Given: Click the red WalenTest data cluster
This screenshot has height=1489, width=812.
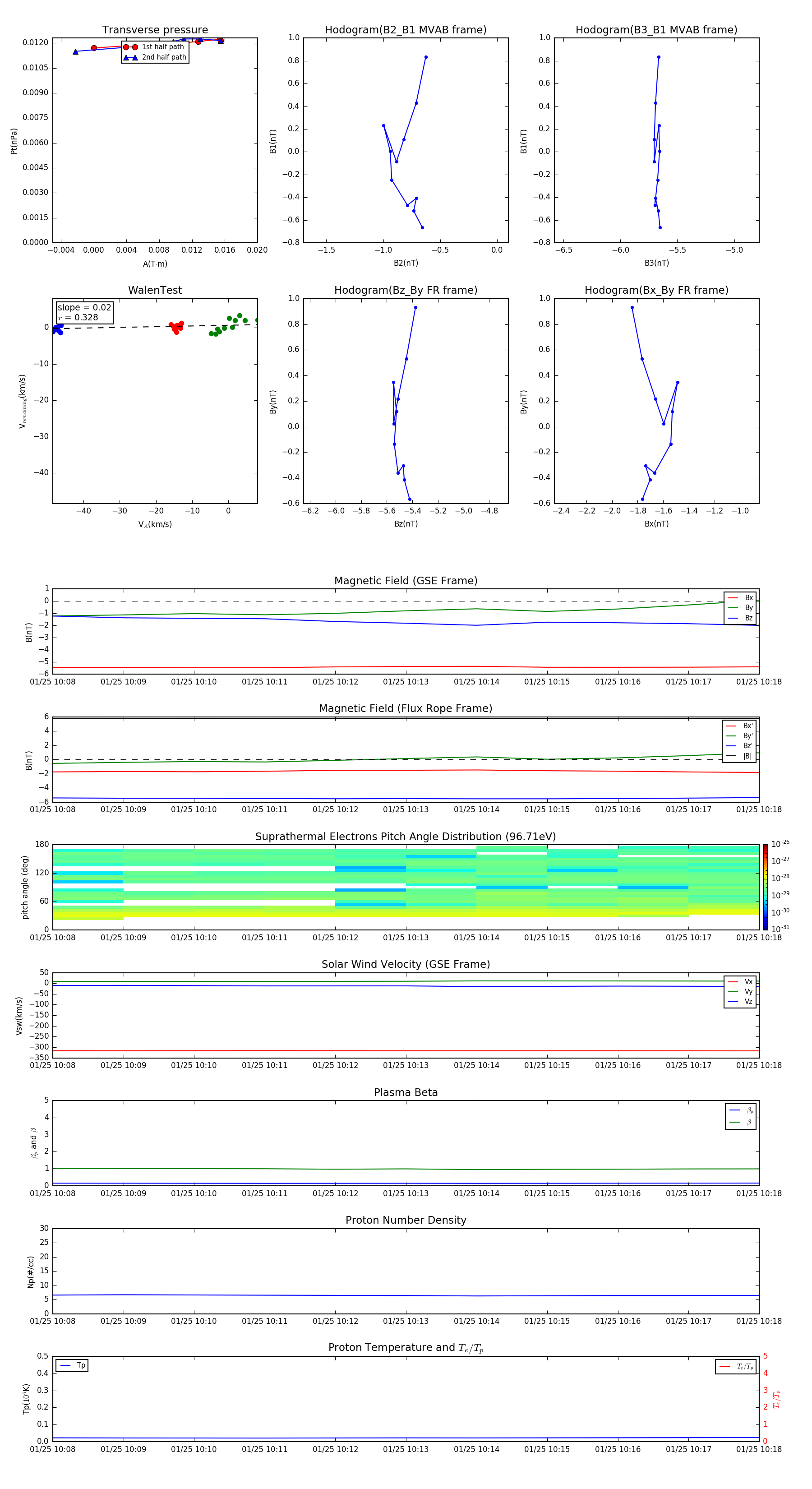Looking at the screenshot, I should (176, 327).
